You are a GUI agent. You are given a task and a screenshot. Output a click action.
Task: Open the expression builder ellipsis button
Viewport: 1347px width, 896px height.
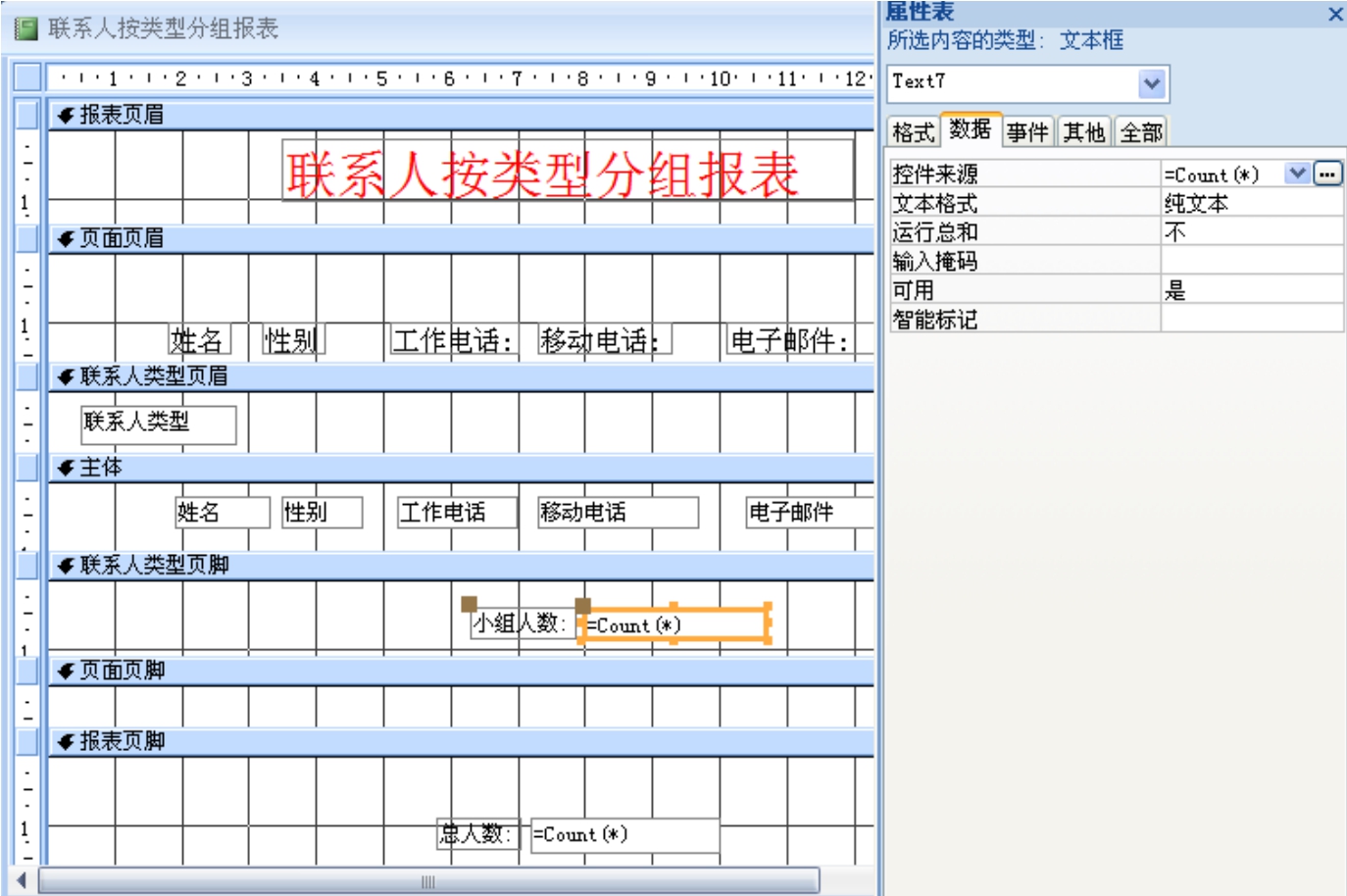pos(1327,174)
